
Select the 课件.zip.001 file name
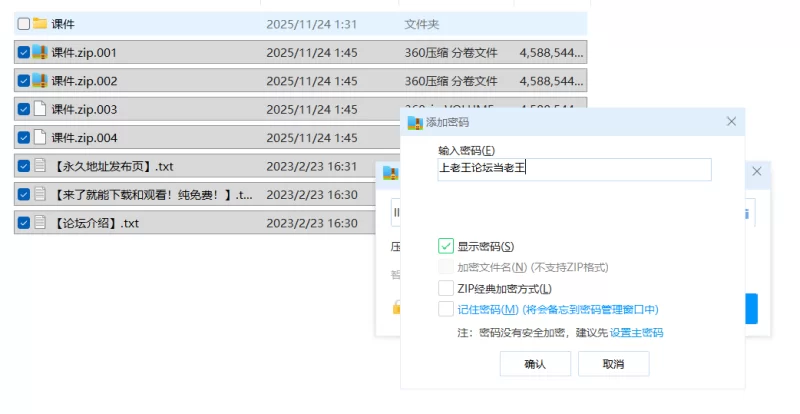tap(84, 53)
